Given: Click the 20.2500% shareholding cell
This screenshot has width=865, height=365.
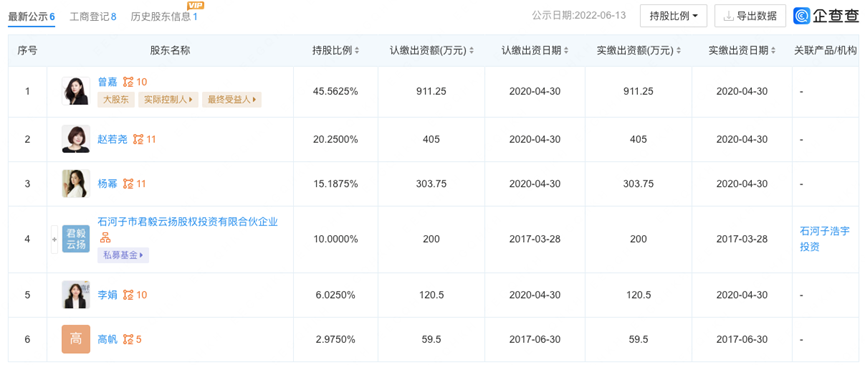Looking at the screenshot, I should 335,139.
